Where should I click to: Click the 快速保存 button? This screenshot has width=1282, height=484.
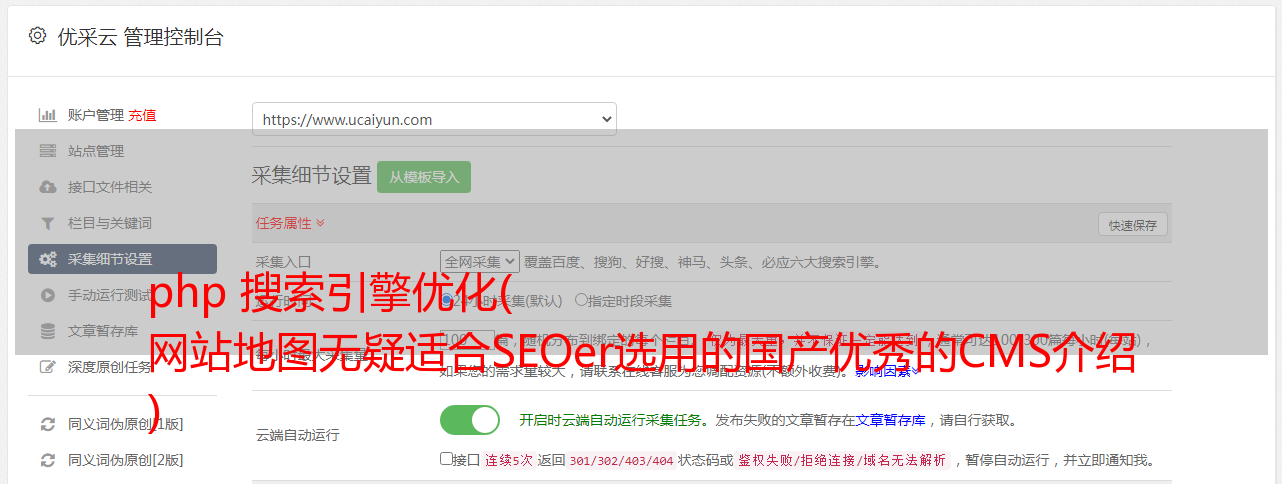point(1132,225)
